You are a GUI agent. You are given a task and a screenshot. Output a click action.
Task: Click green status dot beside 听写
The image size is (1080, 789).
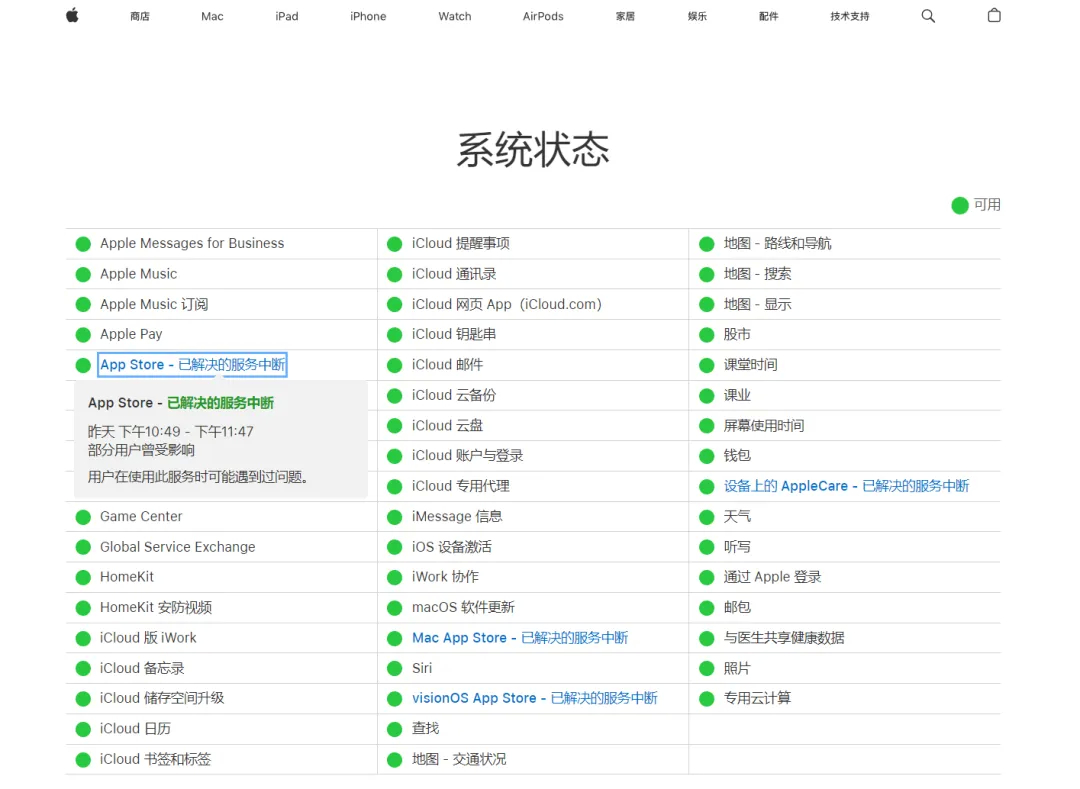click(707, 547)
